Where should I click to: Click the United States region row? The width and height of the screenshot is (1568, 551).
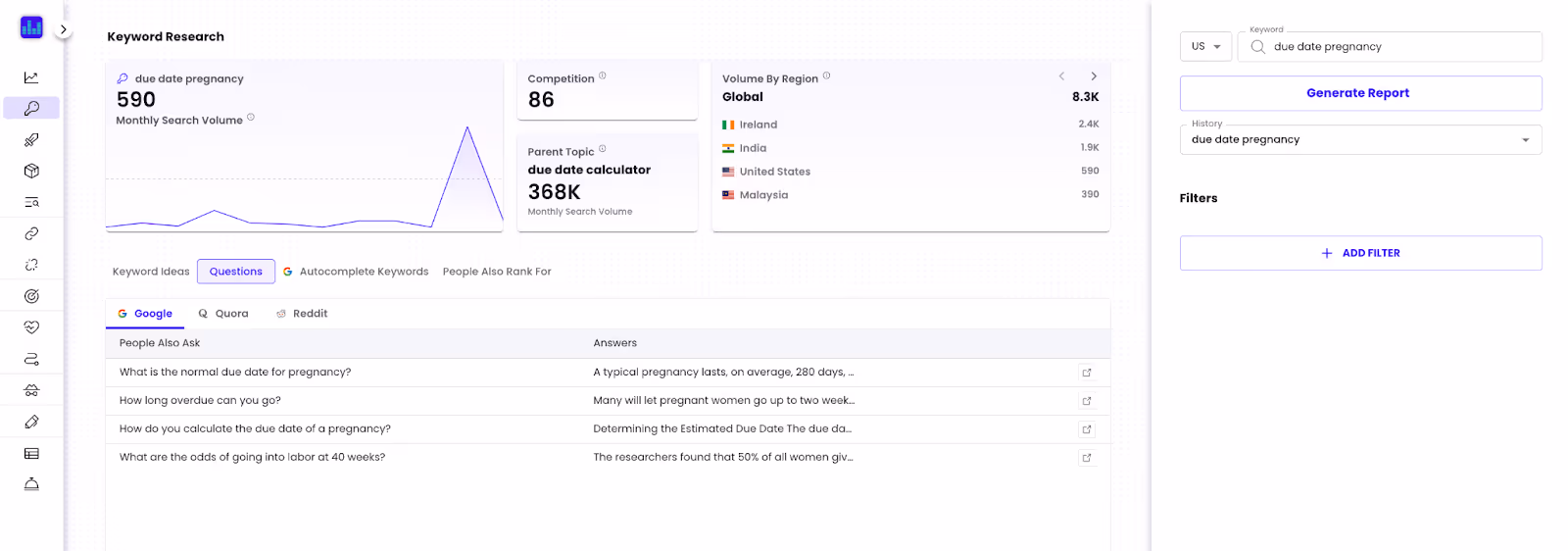point(910,172)
